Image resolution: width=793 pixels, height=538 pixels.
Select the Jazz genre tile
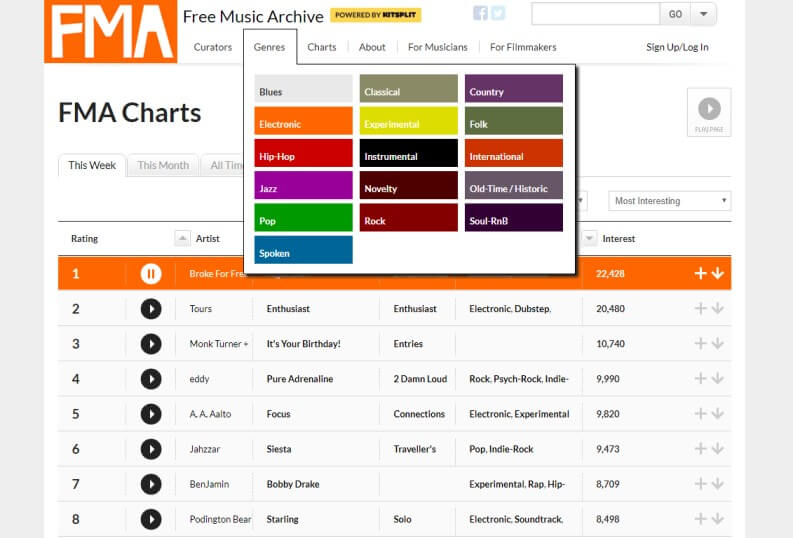point(303,185)
